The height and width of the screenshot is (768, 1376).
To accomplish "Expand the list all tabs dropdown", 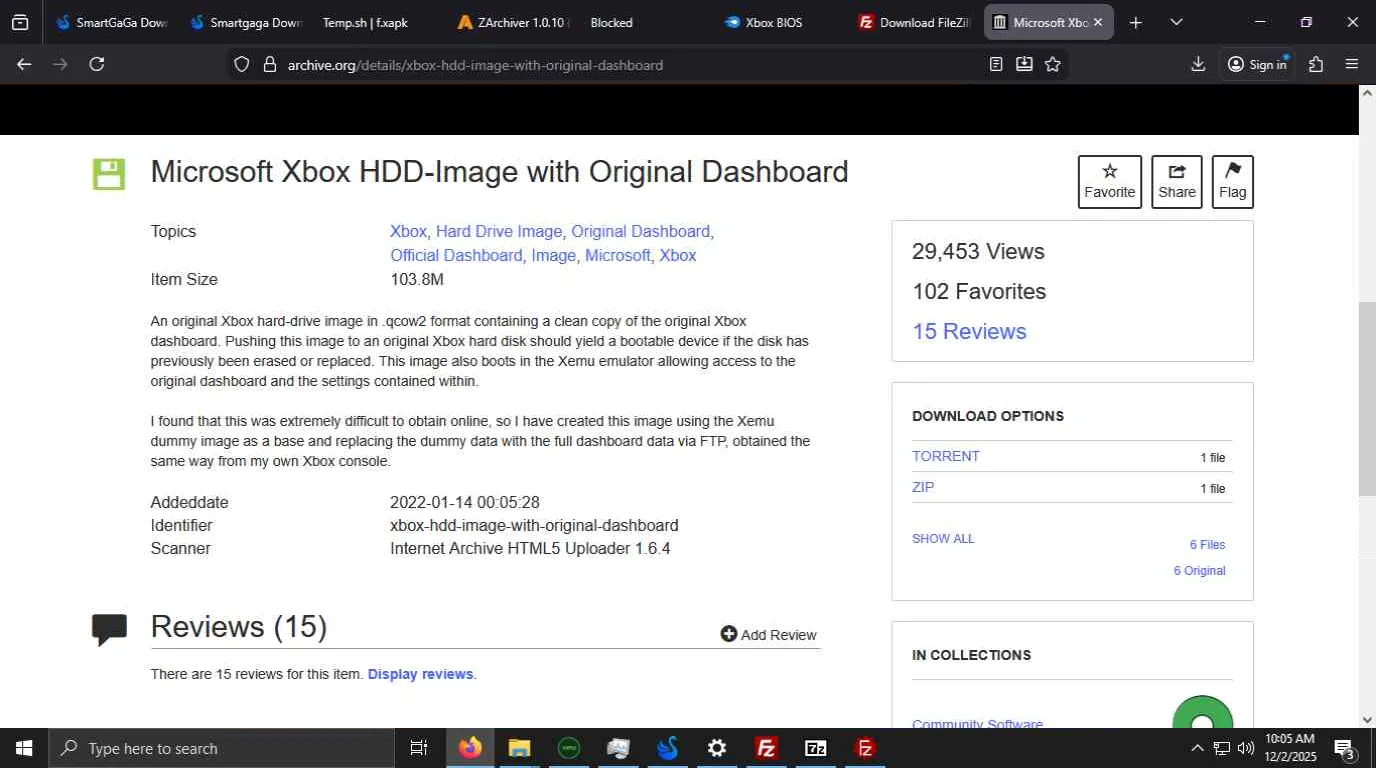I will pyautogui.click(x=1176, y=22).
